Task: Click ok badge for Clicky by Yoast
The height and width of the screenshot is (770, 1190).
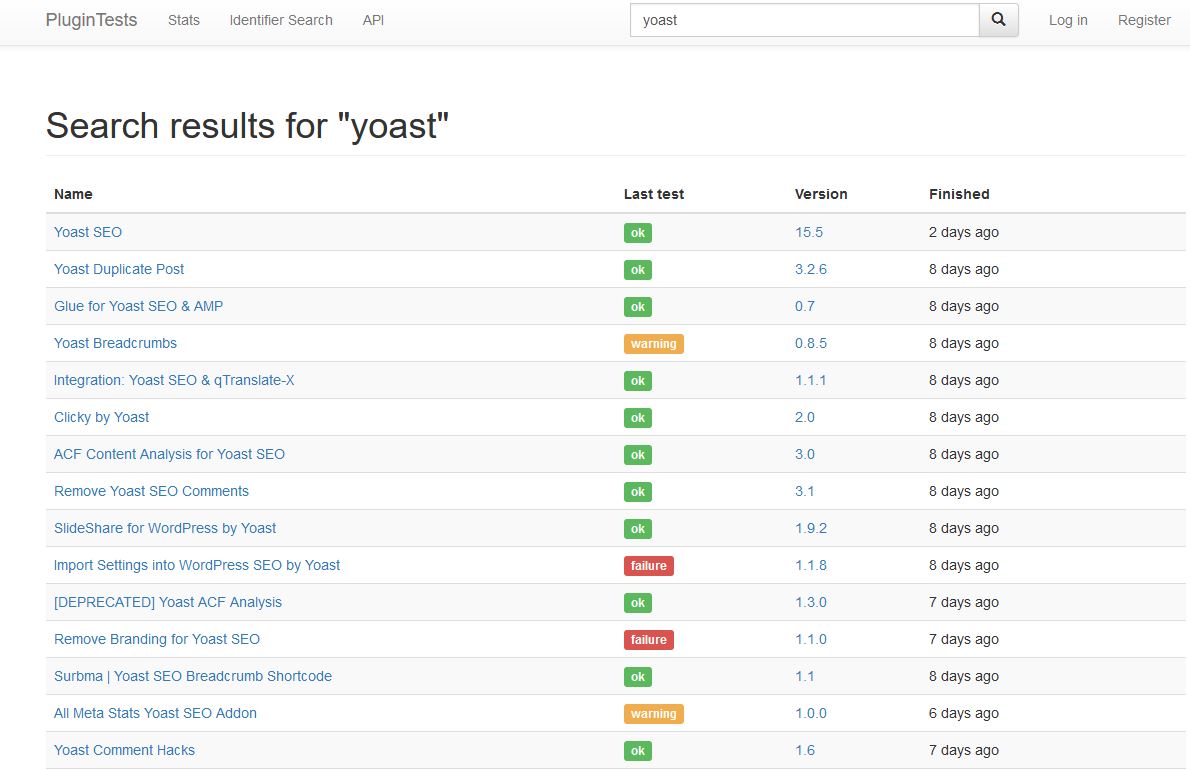Action: pyautogui.click(x=638, y=418)
